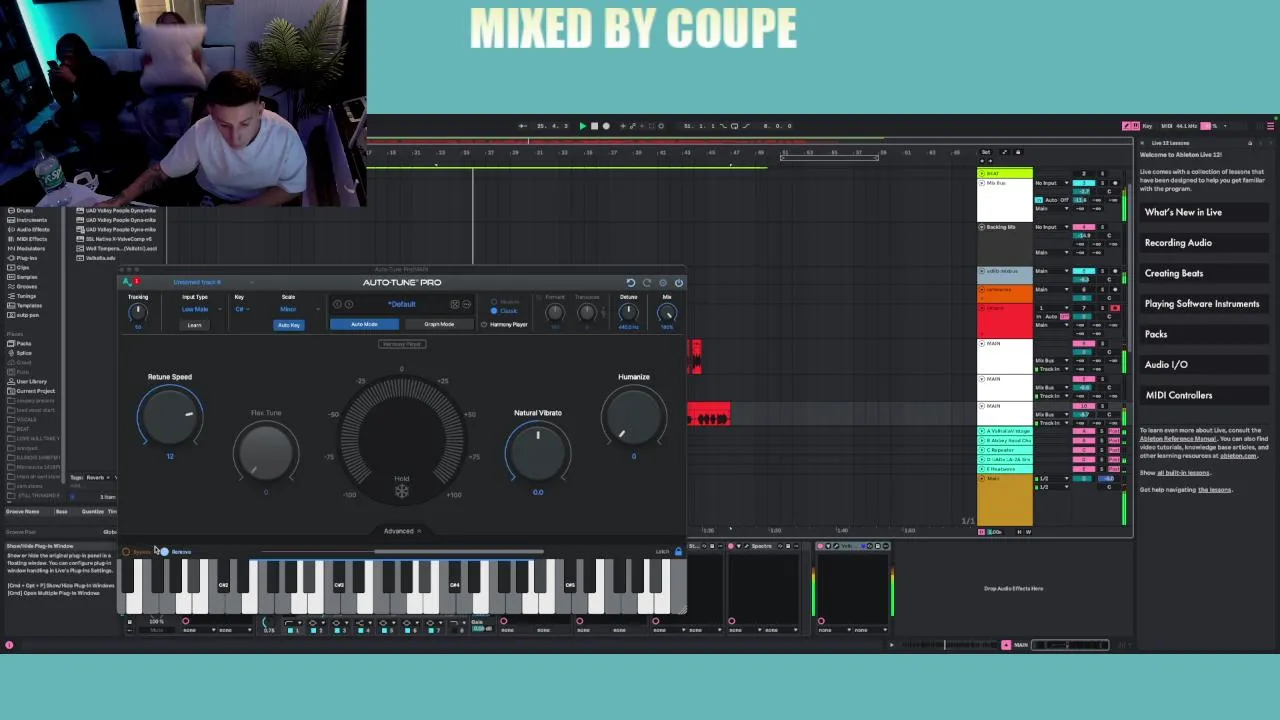Image resolution: width=1280 pixels, height=720 pixels.
Task: Click the Retune Speed knob
Action: point(170,417)
